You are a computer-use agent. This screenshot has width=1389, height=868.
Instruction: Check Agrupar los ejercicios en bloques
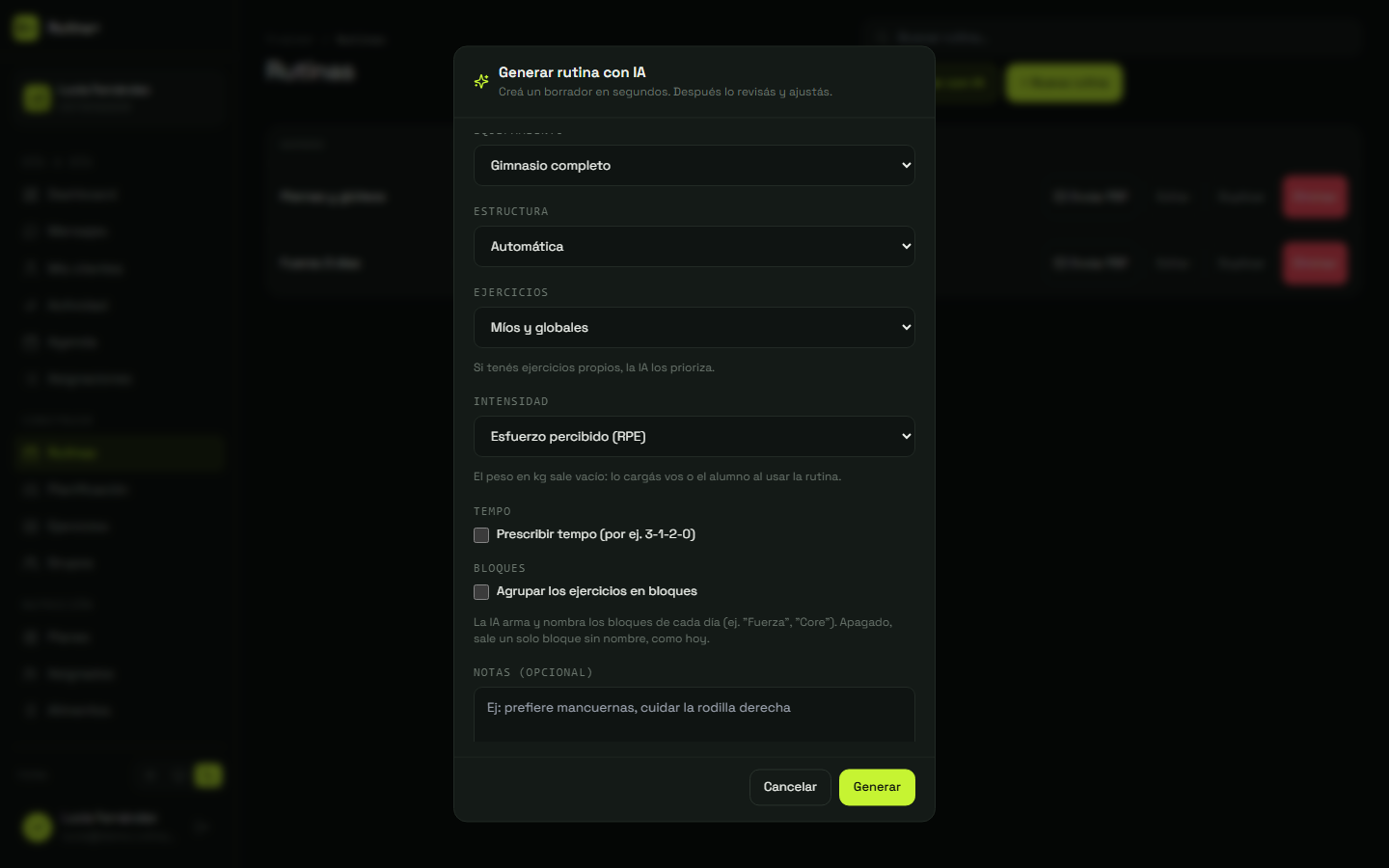point(481,592)
